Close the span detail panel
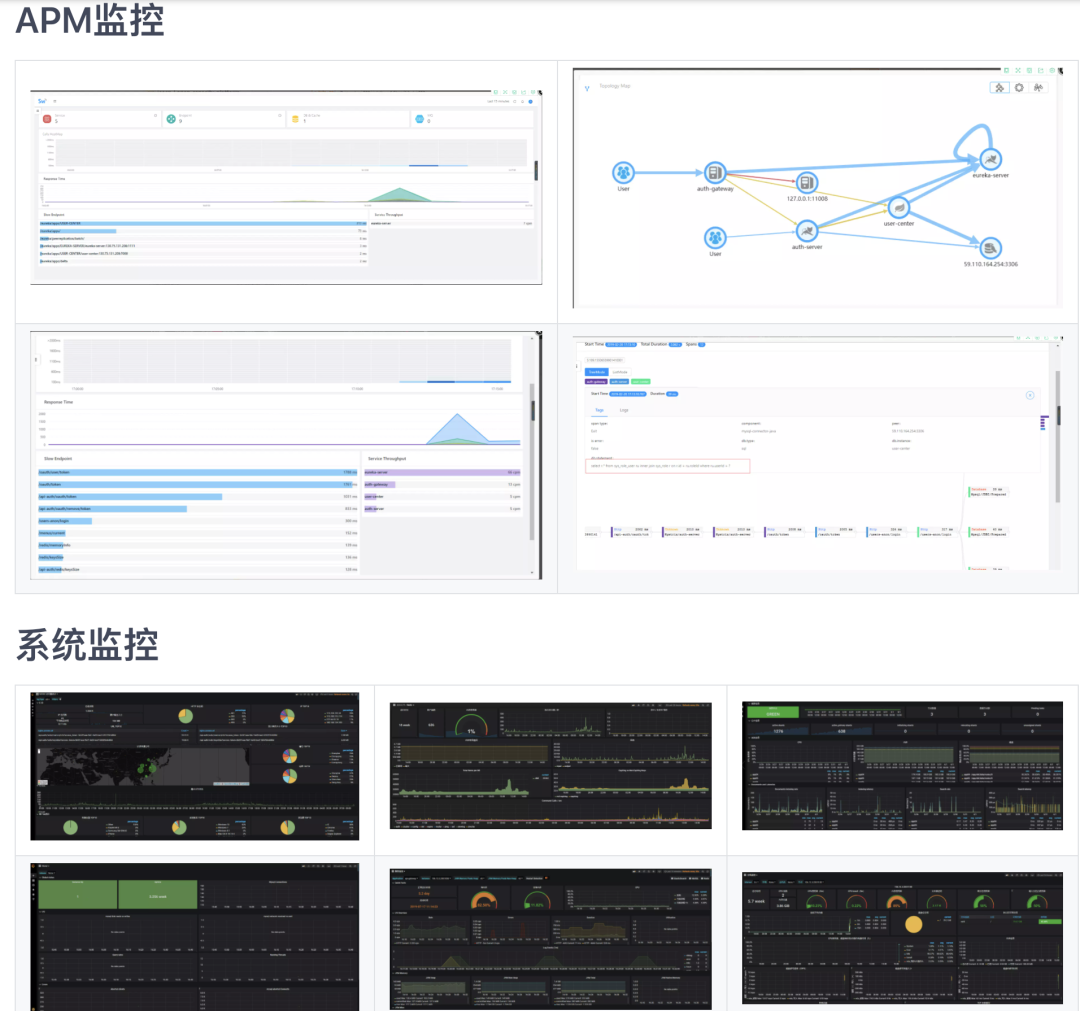The image size is (1080, 1011). point(1030,395)
